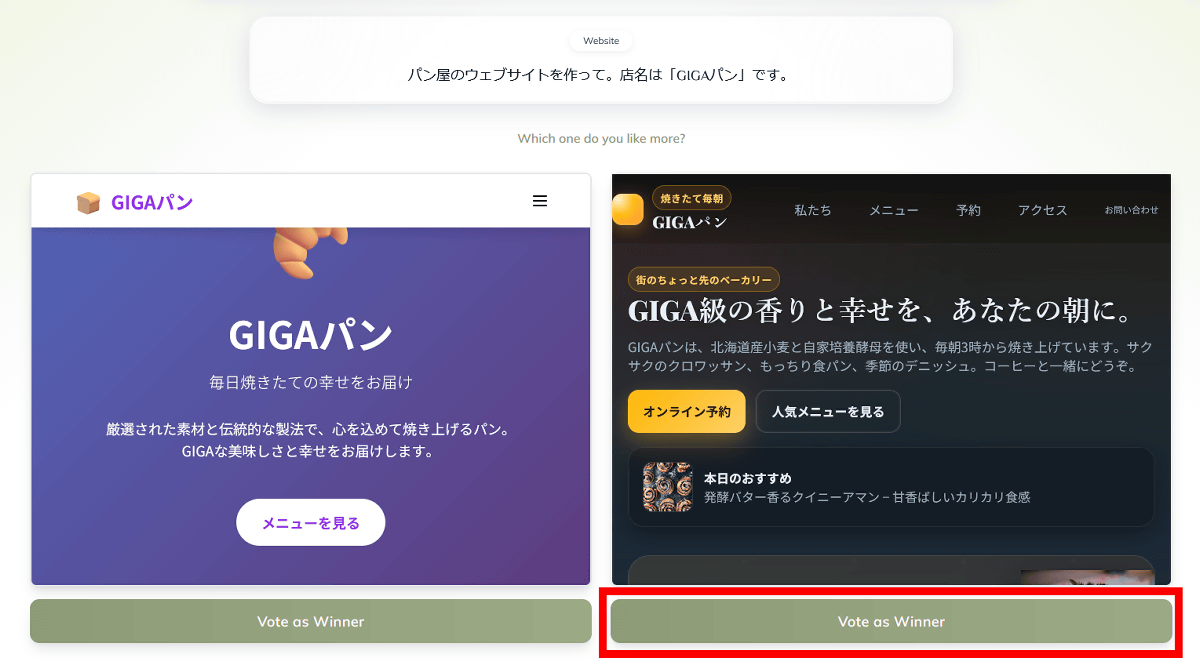
Task: Click the GIGAパン logo text in right preview
Action: click(x=690, y=222)
